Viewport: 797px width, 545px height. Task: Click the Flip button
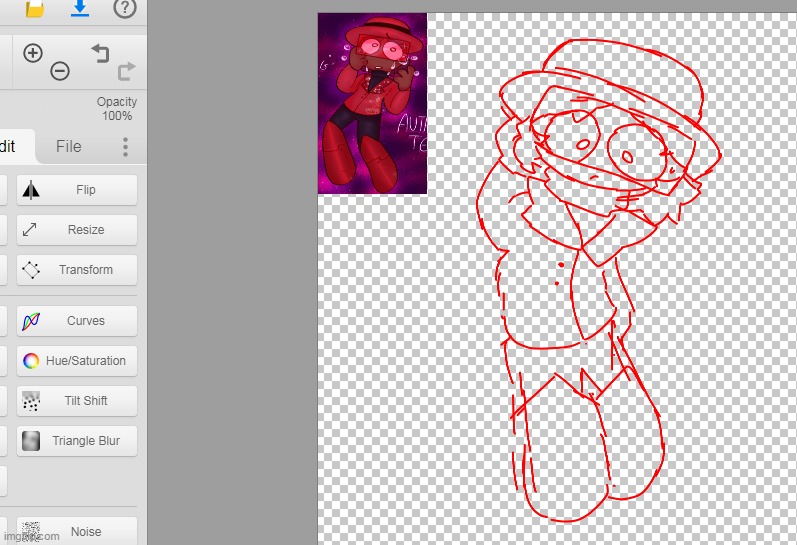[77, 190]
